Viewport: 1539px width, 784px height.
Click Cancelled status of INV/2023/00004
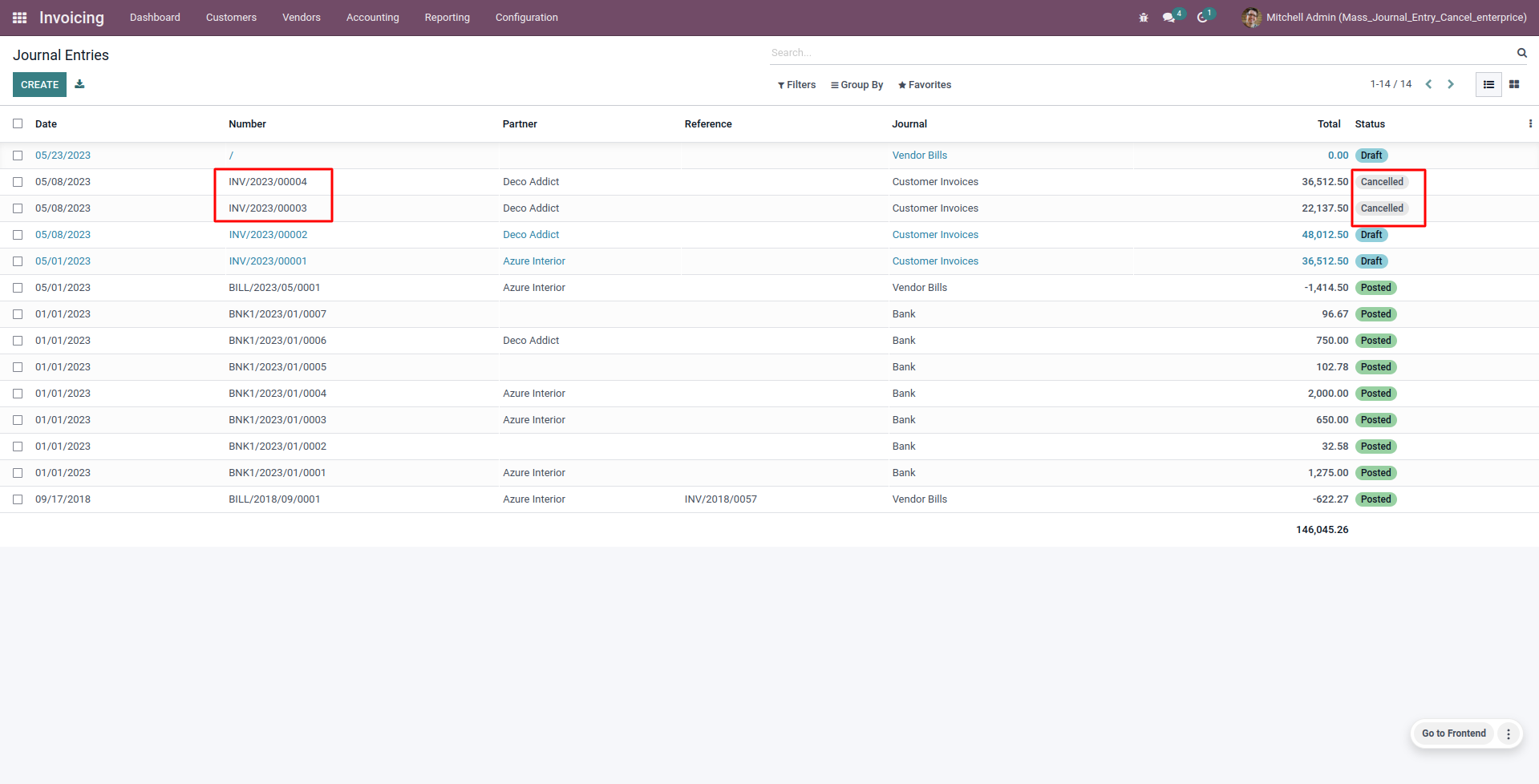click(x=1382, y=182)
